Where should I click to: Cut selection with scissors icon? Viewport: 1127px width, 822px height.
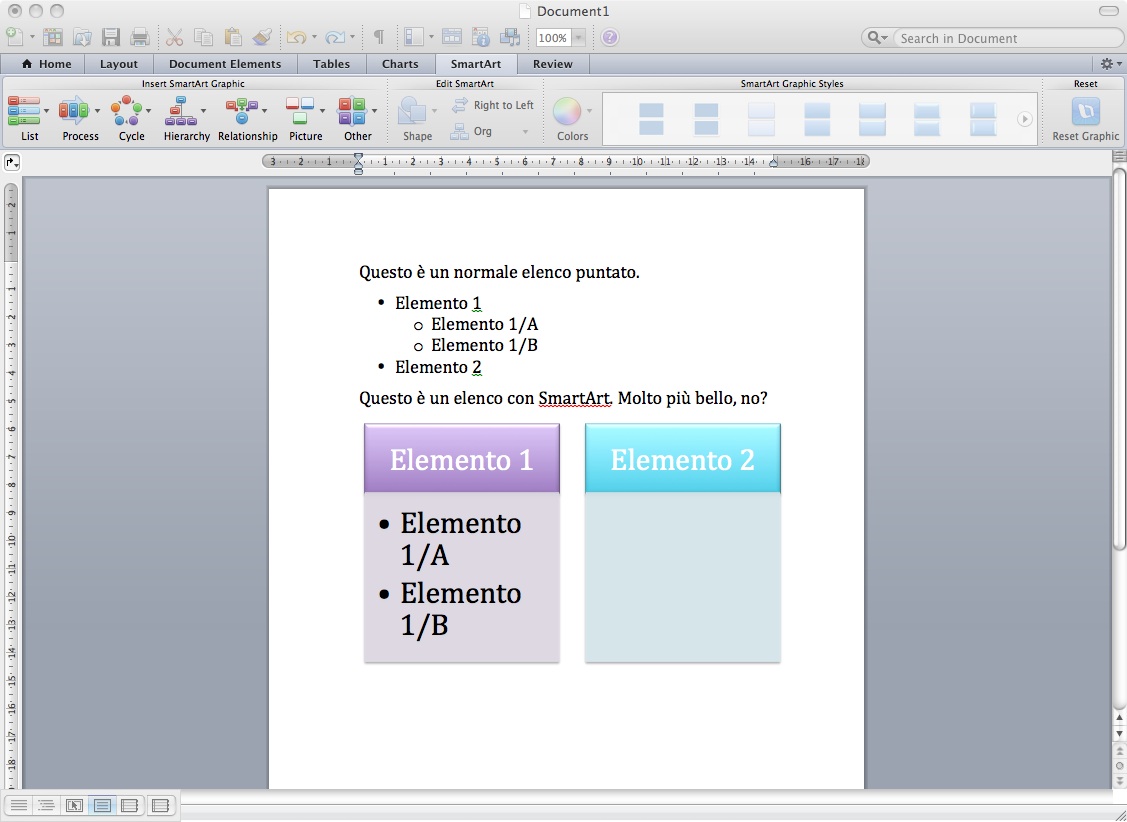pos(175,37)
